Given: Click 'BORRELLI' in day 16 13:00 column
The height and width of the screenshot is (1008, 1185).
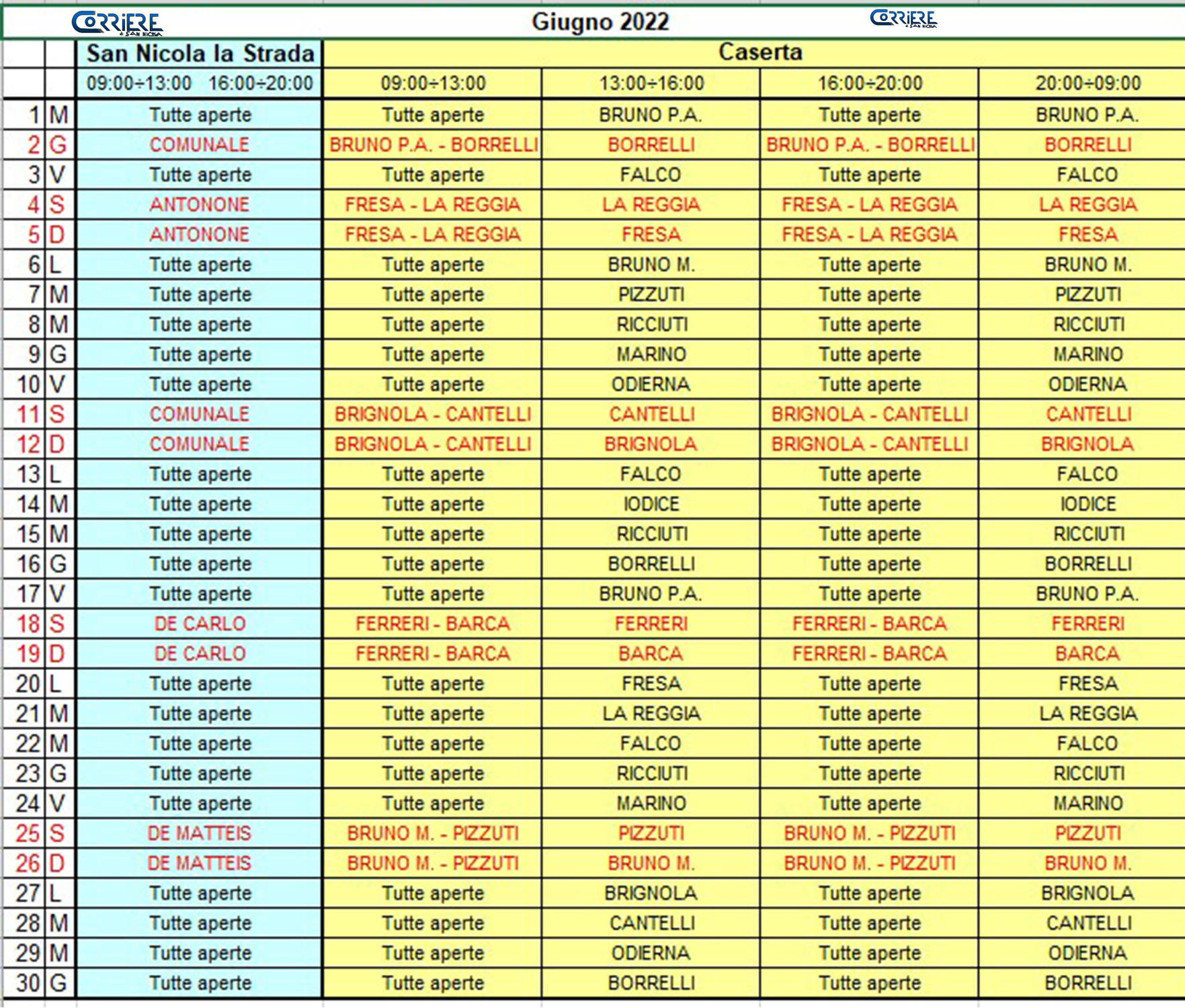Looking at the screenshot, I should (x=651, y=564).
